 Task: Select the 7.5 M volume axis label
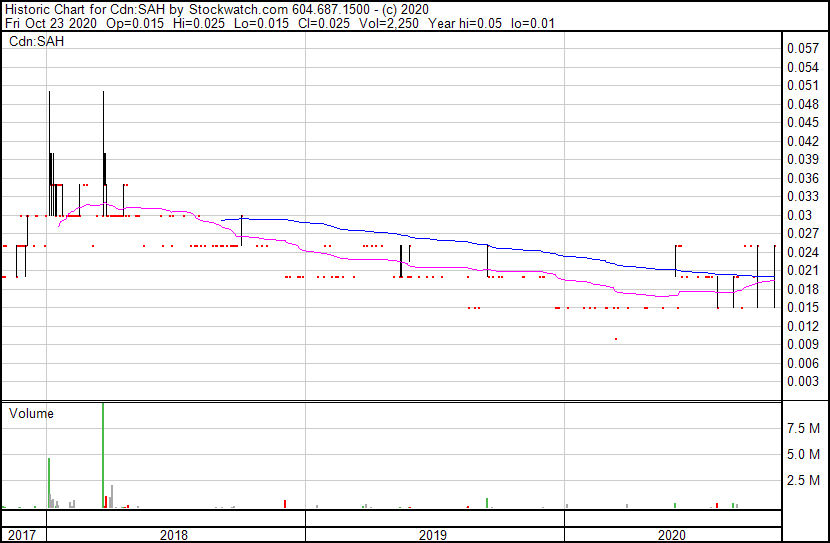pos(804,428)
